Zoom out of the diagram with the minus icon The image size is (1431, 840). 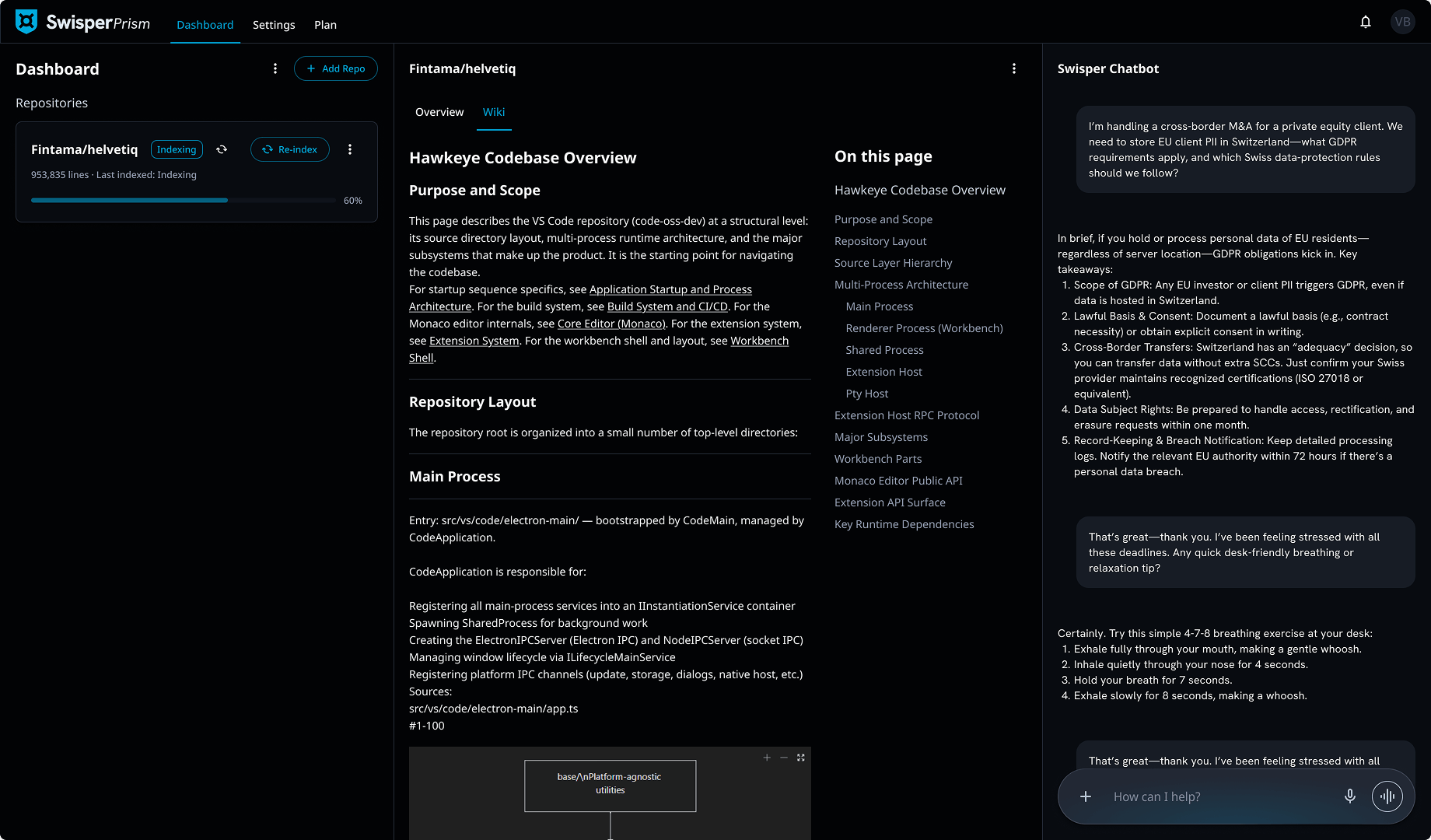[783, 757]
